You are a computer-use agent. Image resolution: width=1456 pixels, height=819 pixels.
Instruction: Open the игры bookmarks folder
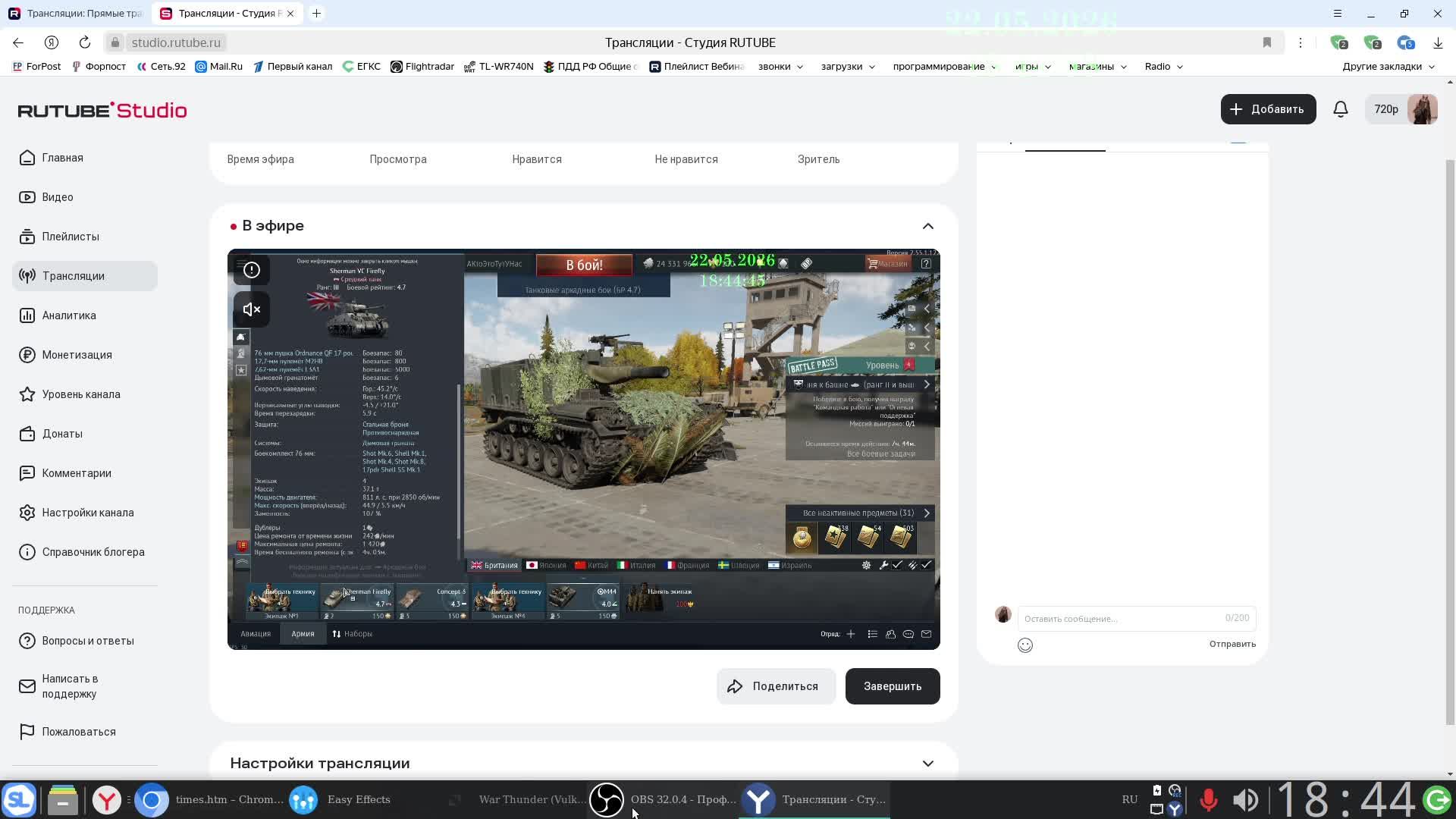(x=1033, y=67)
